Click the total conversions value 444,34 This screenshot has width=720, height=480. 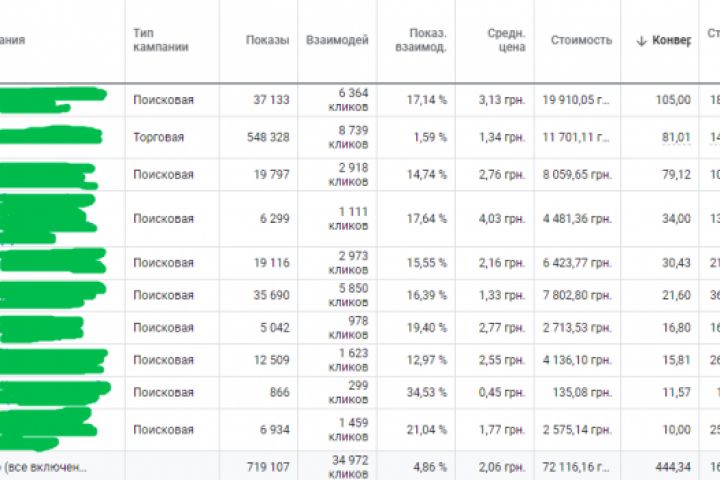coord(670,466)
